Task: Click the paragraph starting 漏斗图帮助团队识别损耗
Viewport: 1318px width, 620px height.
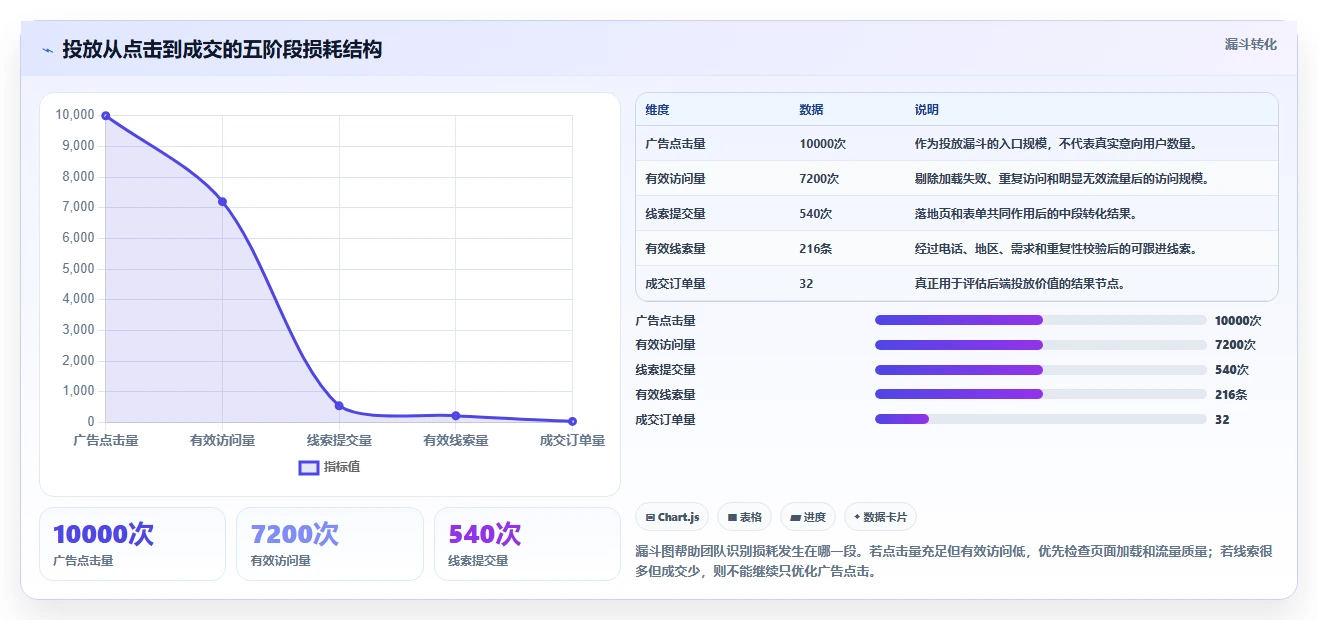Action: click(953, 562)
